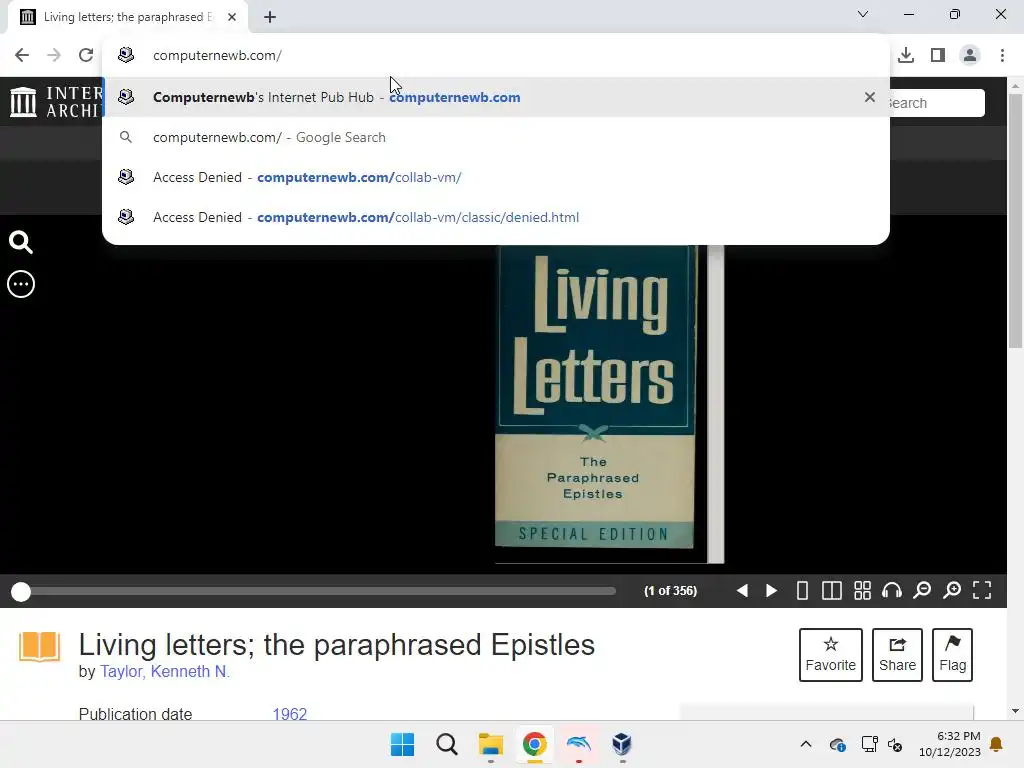
Task: Zoom out of the book page
Action: point(922,591)
